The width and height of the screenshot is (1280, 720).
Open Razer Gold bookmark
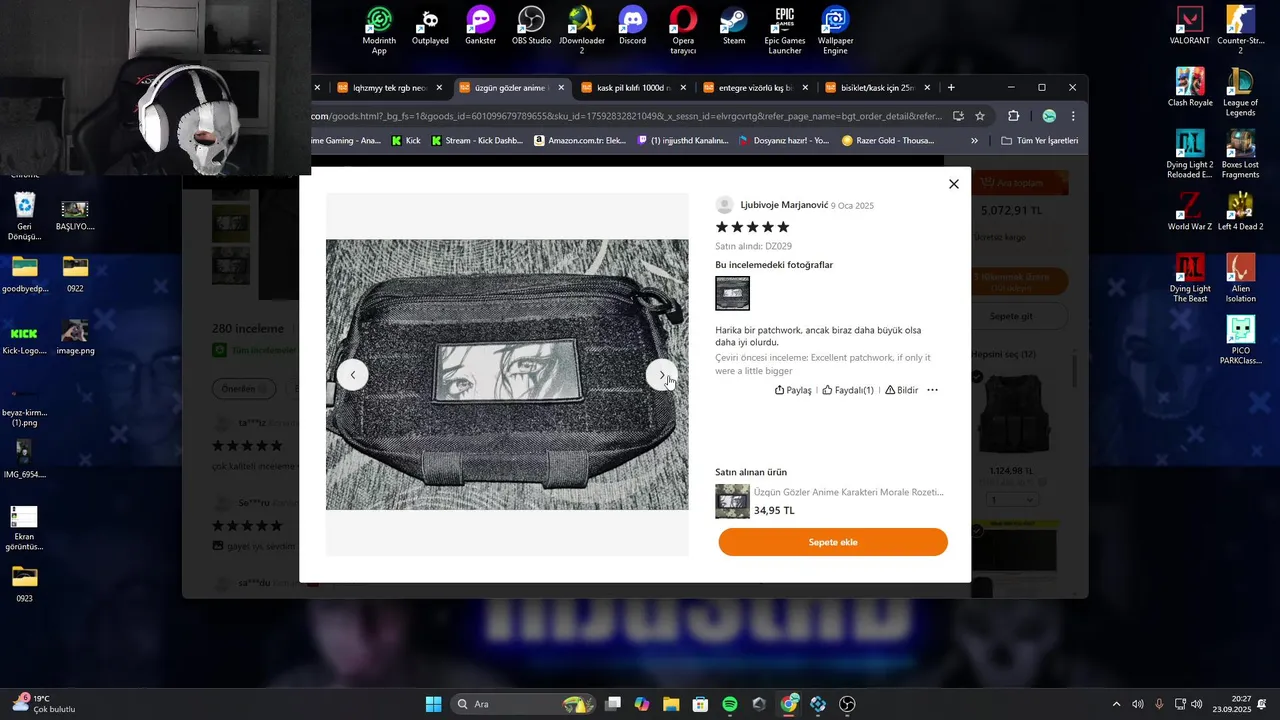click(x=888, y=141)
